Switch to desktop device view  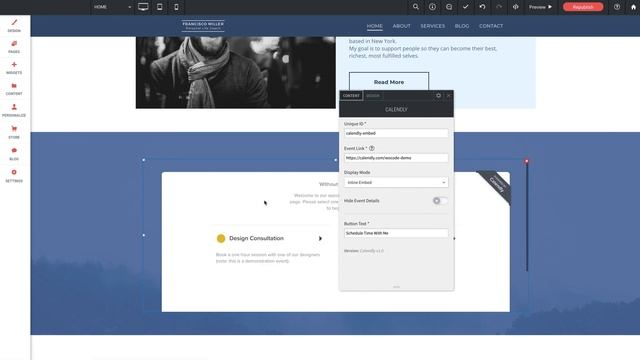click(143, 7)
